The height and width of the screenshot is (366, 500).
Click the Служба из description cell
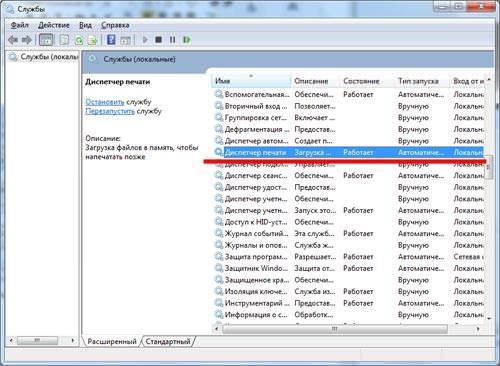(315, 292)
